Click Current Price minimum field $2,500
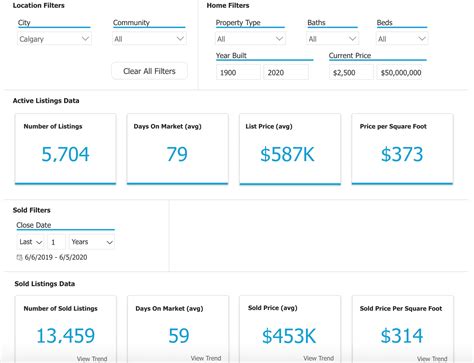474x363 pixels. tap(351, 72)
